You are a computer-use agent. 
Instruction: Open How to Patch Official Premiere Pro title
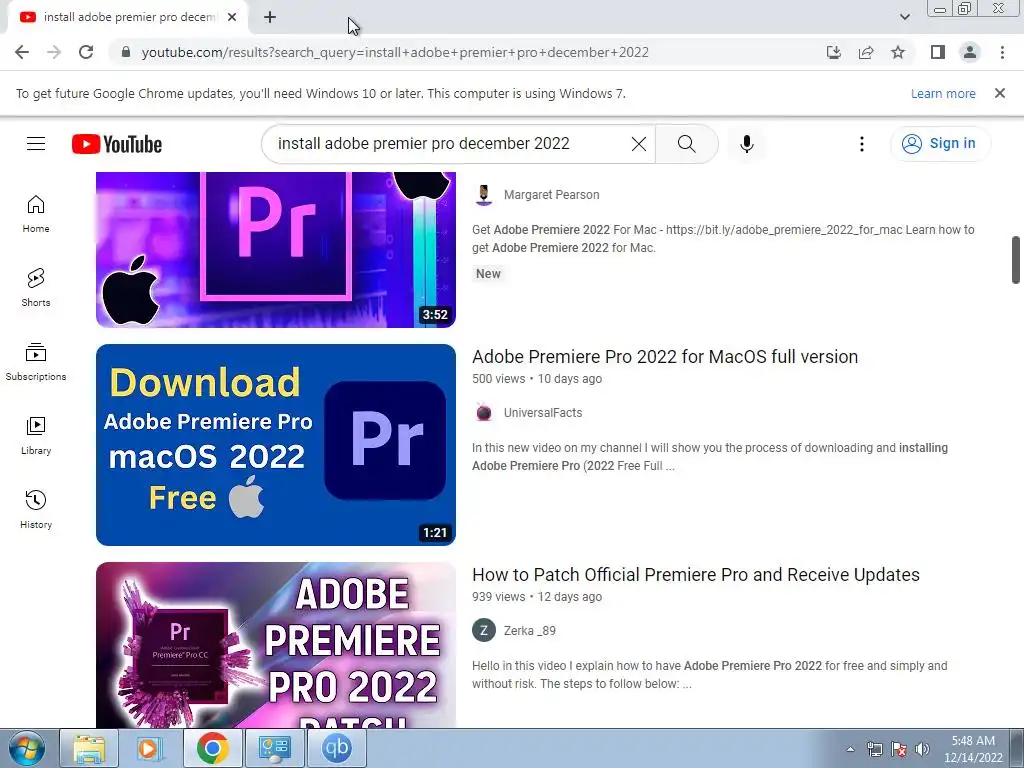pyautogui.click(x=696, y=575)
